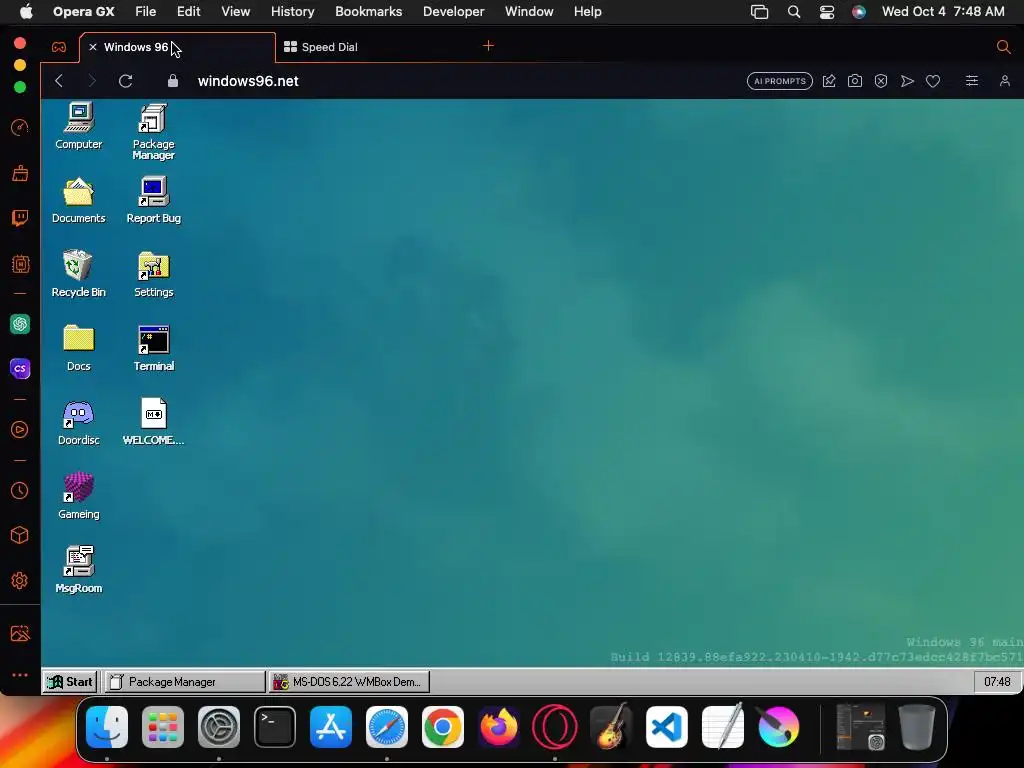The width and height of the screenshot is (1024, 768).
Task: Click the send flow arrow icon
Action: [x=907, y=81]
